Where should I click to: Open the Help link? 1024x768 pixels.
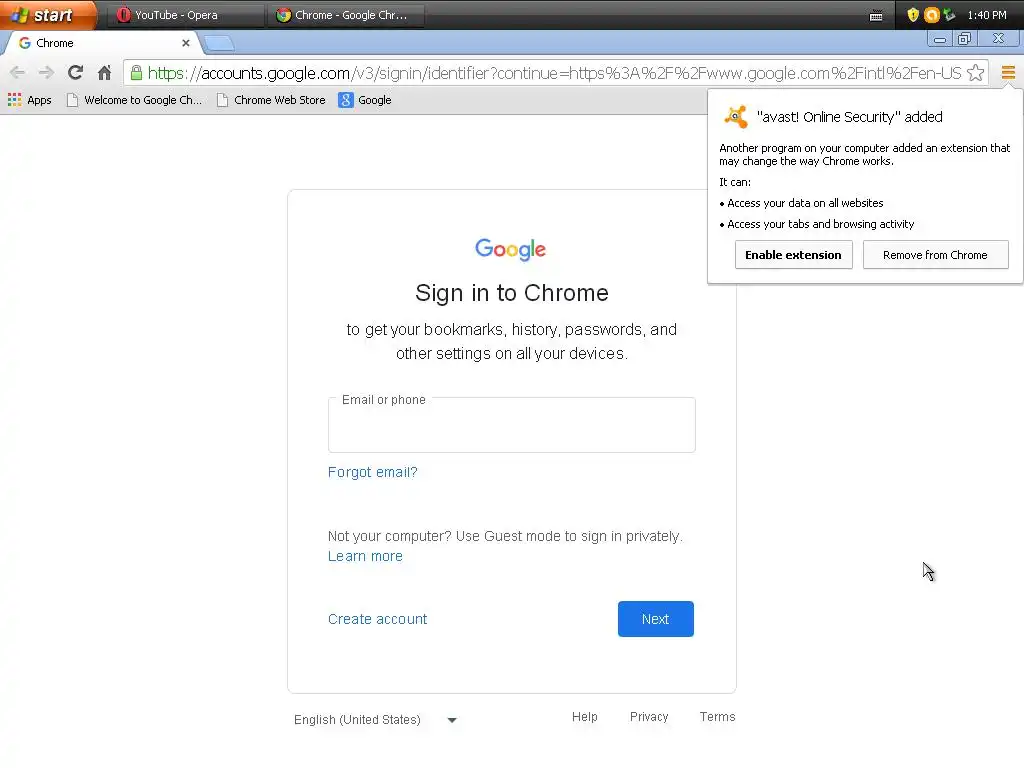[x=584, y=717]
